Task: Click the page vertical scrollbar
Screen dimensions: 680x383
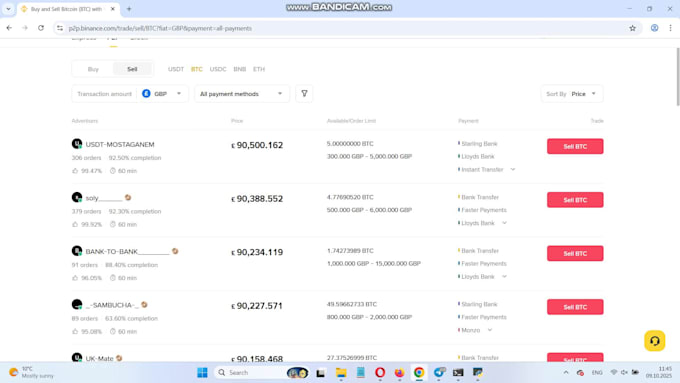Action: [677, 77]
